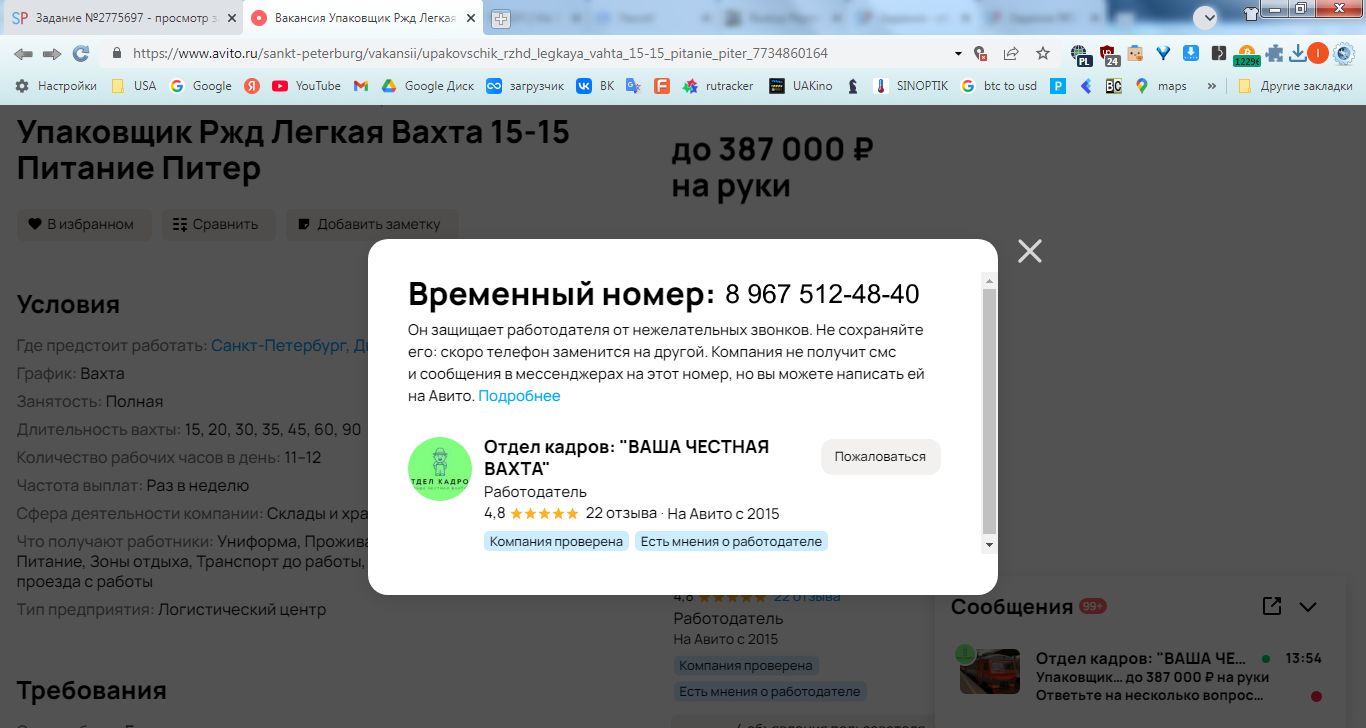Click the Пожаловаться button
The height and width of the screenshot is (728, 1366).
tap(881, 456)
